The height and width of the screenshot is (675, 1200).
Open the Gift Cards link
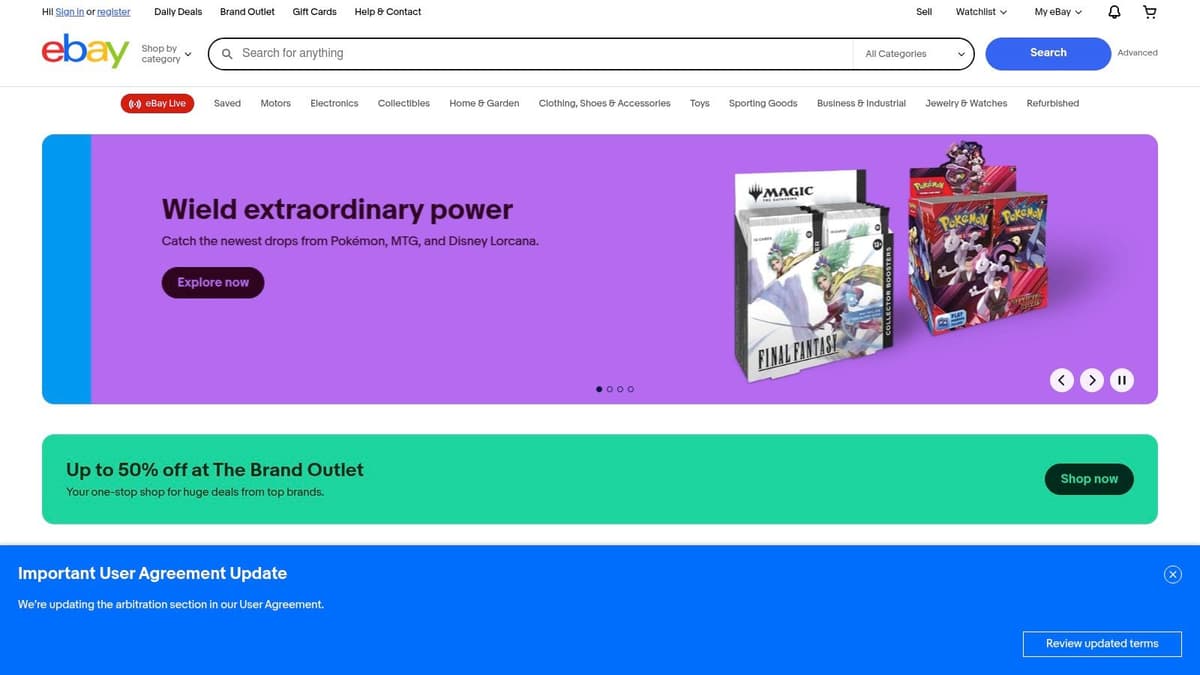pos(314,12)
